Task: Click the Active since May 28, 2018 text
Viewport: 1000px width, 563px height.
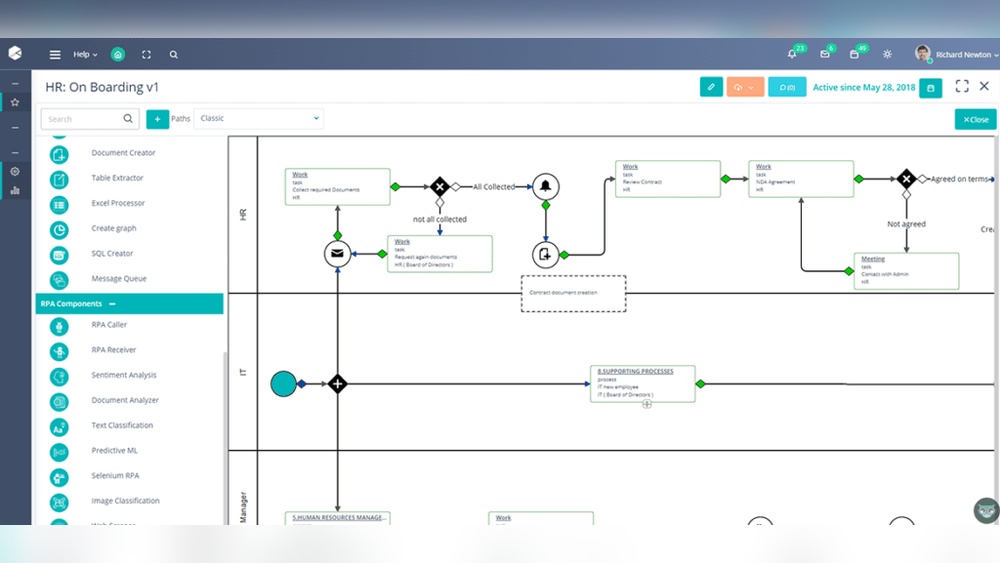Action: (x=864, y=87)
